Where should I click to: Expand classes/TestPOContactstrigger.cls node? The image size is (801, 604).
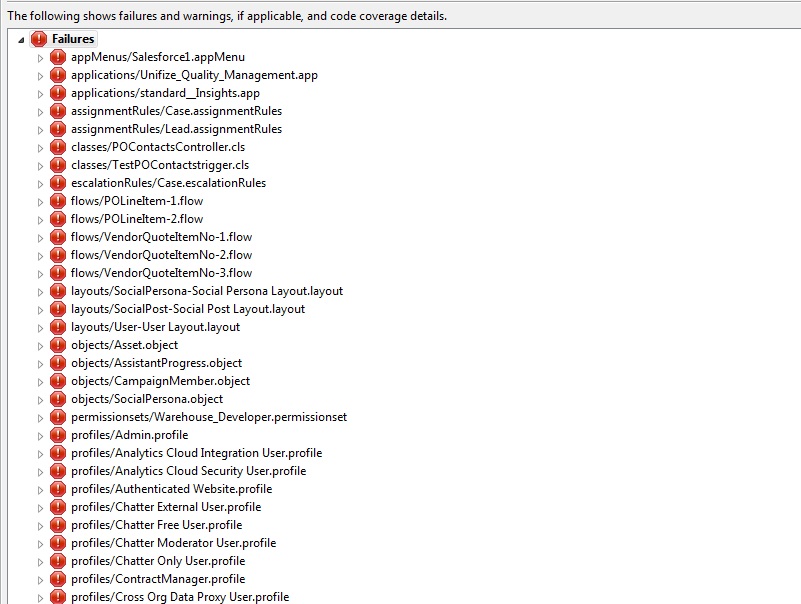pyautogui.click(x=40, y=166)
